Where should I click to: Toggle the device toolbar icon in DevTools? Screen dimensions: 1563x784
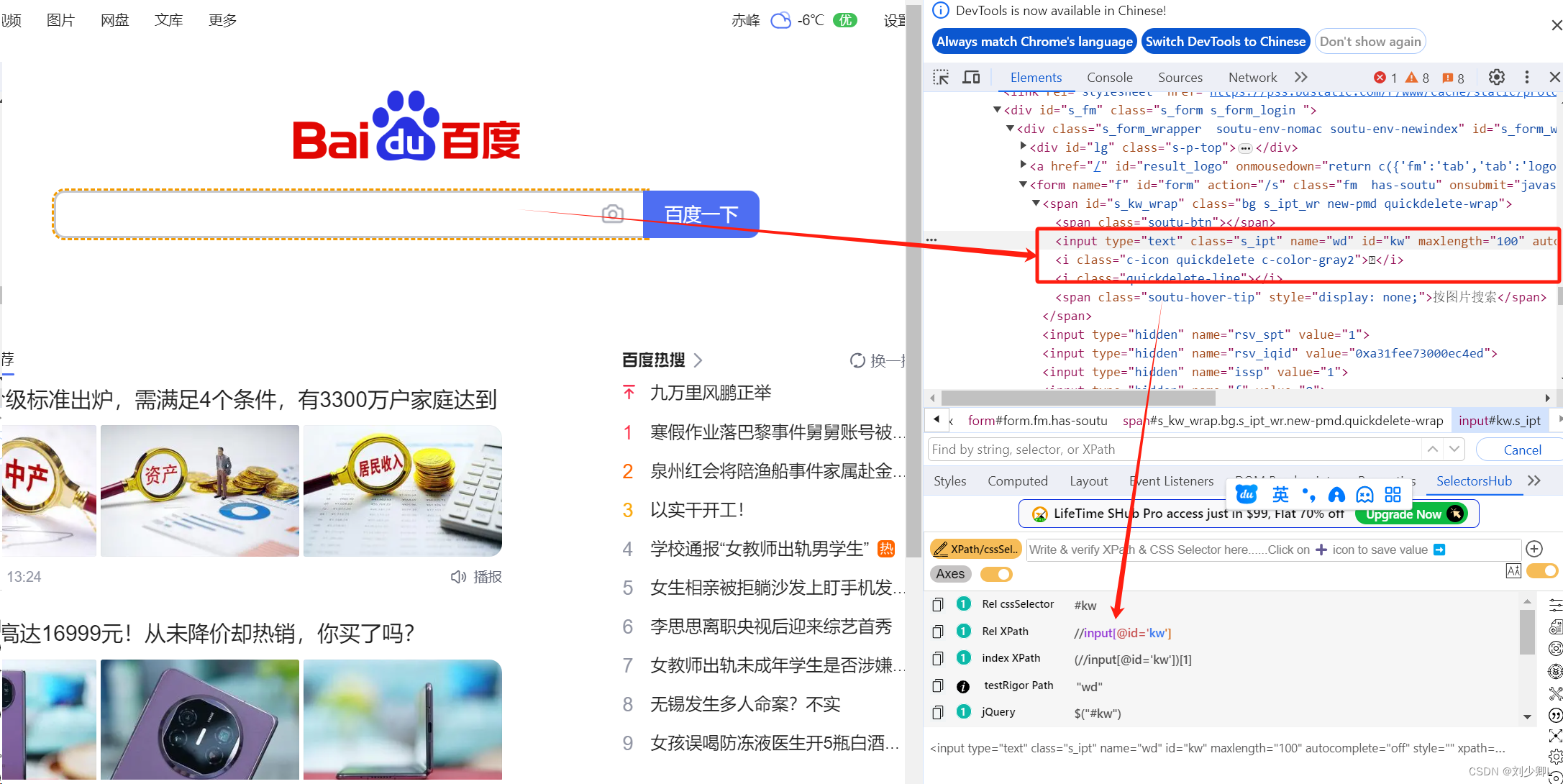click(971, 77)
